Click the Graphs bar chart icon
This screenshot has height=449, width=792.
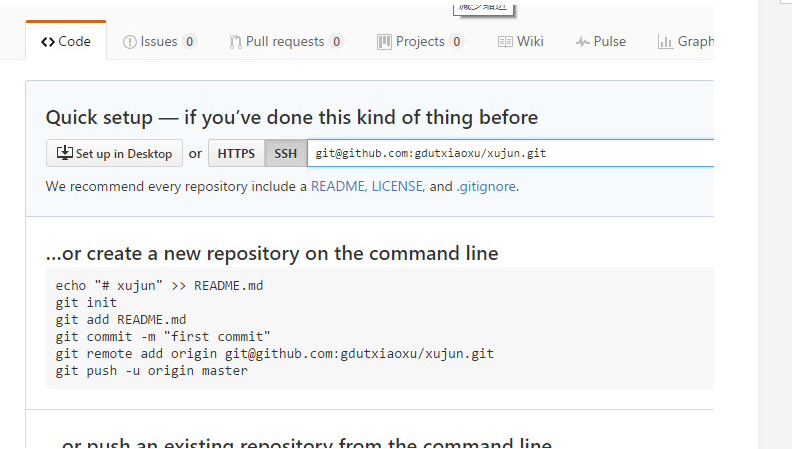[x=665, y=42]
